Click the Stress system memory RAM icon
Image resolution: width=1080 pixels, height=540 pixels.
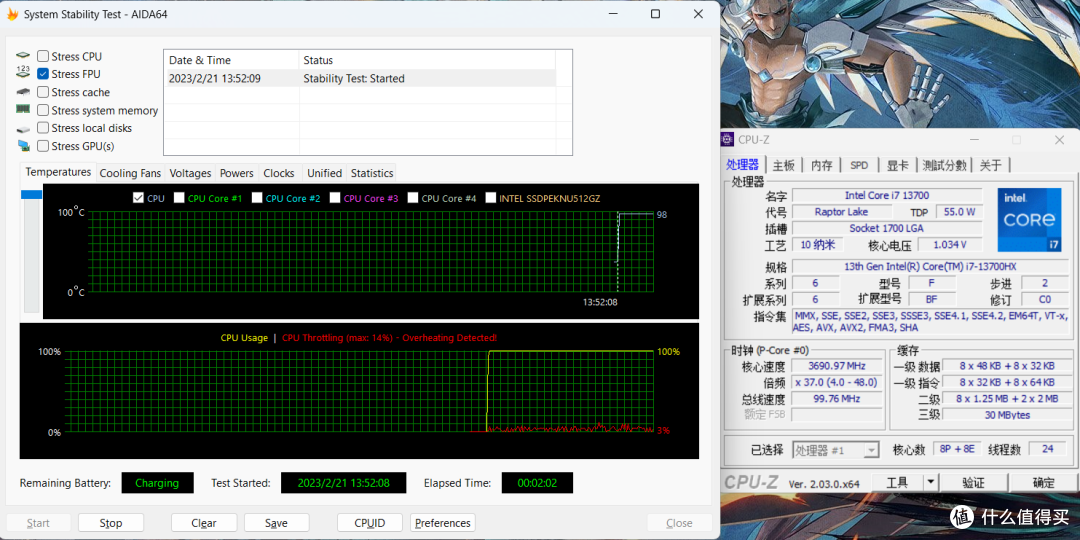pos(23,110)
